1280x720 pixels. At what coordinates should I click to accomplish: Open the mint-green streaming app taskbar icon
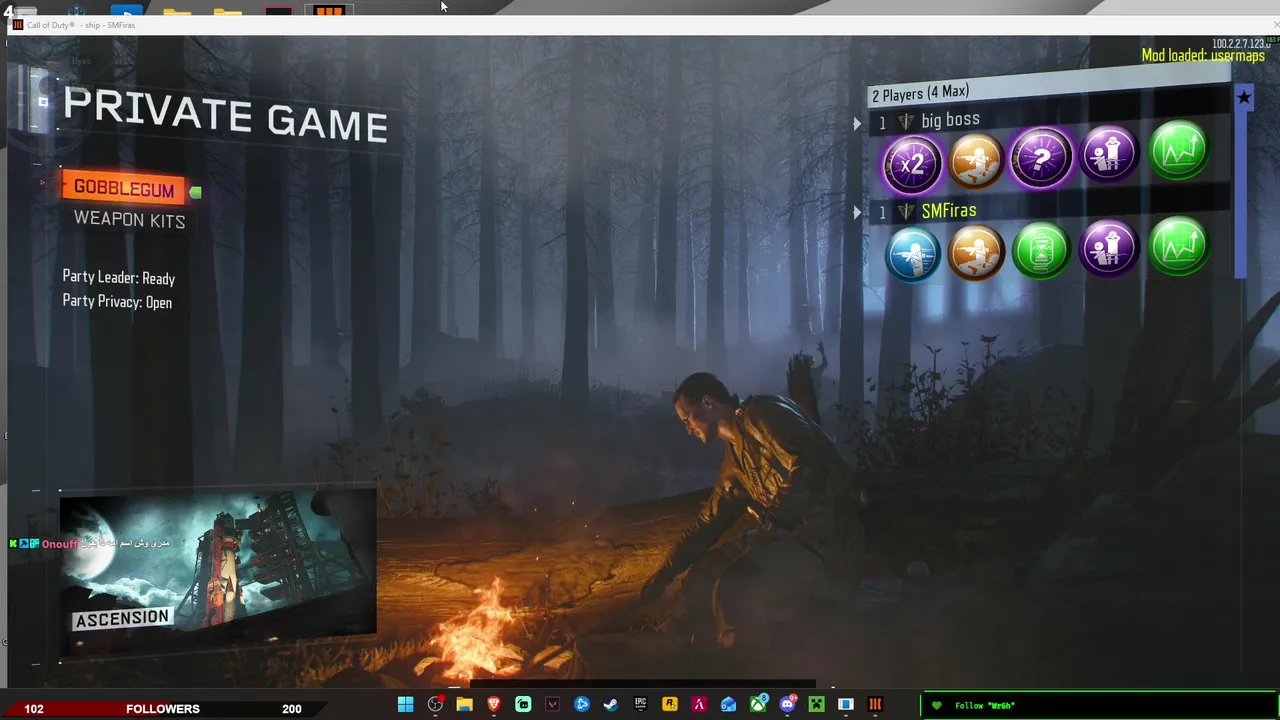coord(523,705)
